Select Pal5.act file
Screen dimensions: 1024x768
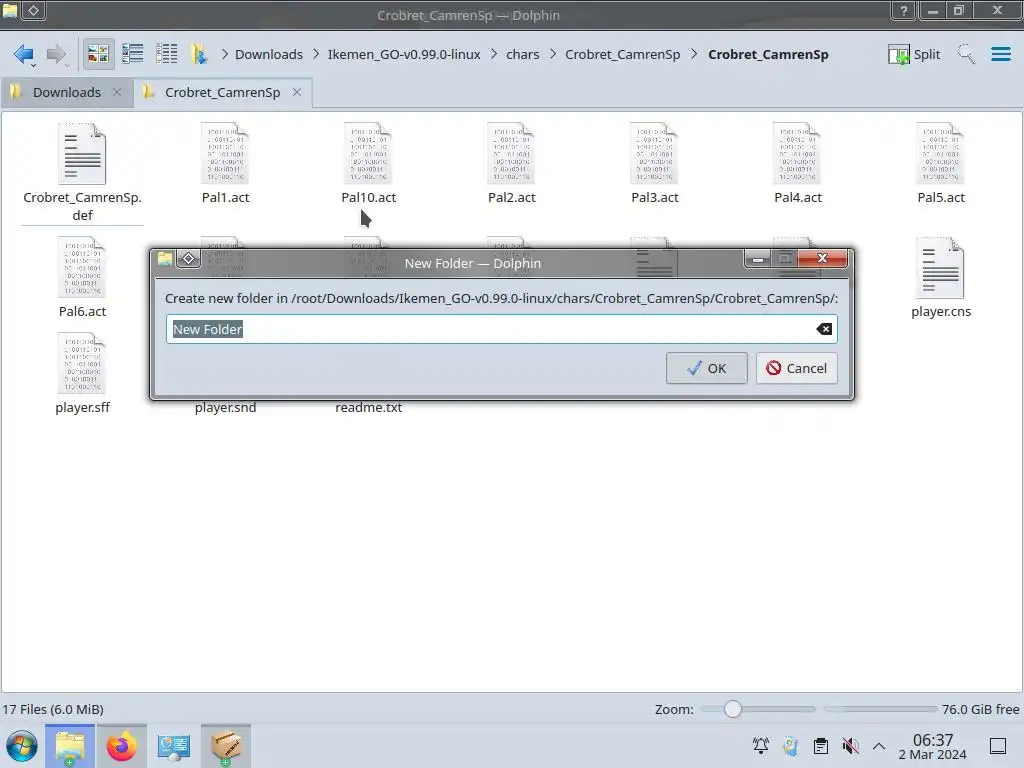tap(940, 163)
